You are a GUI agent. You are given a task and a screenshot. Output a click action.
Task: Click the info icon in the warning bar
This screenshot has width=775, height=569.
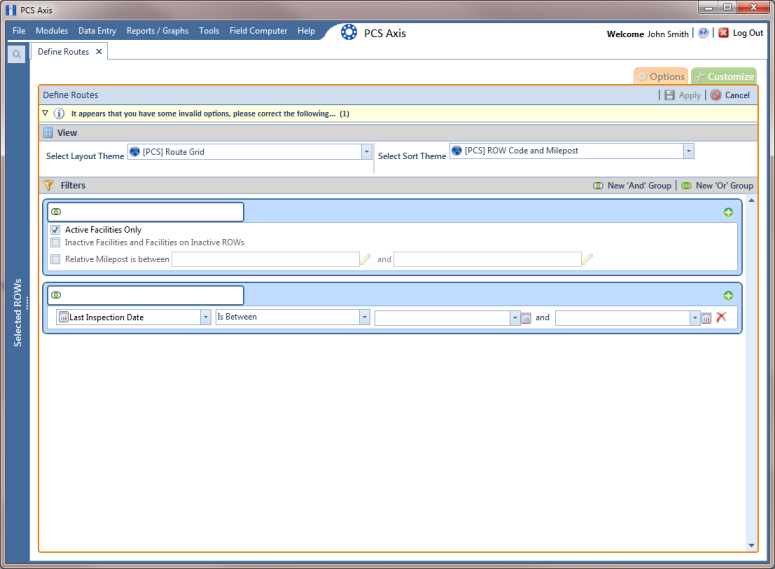[x=59, y=114]
